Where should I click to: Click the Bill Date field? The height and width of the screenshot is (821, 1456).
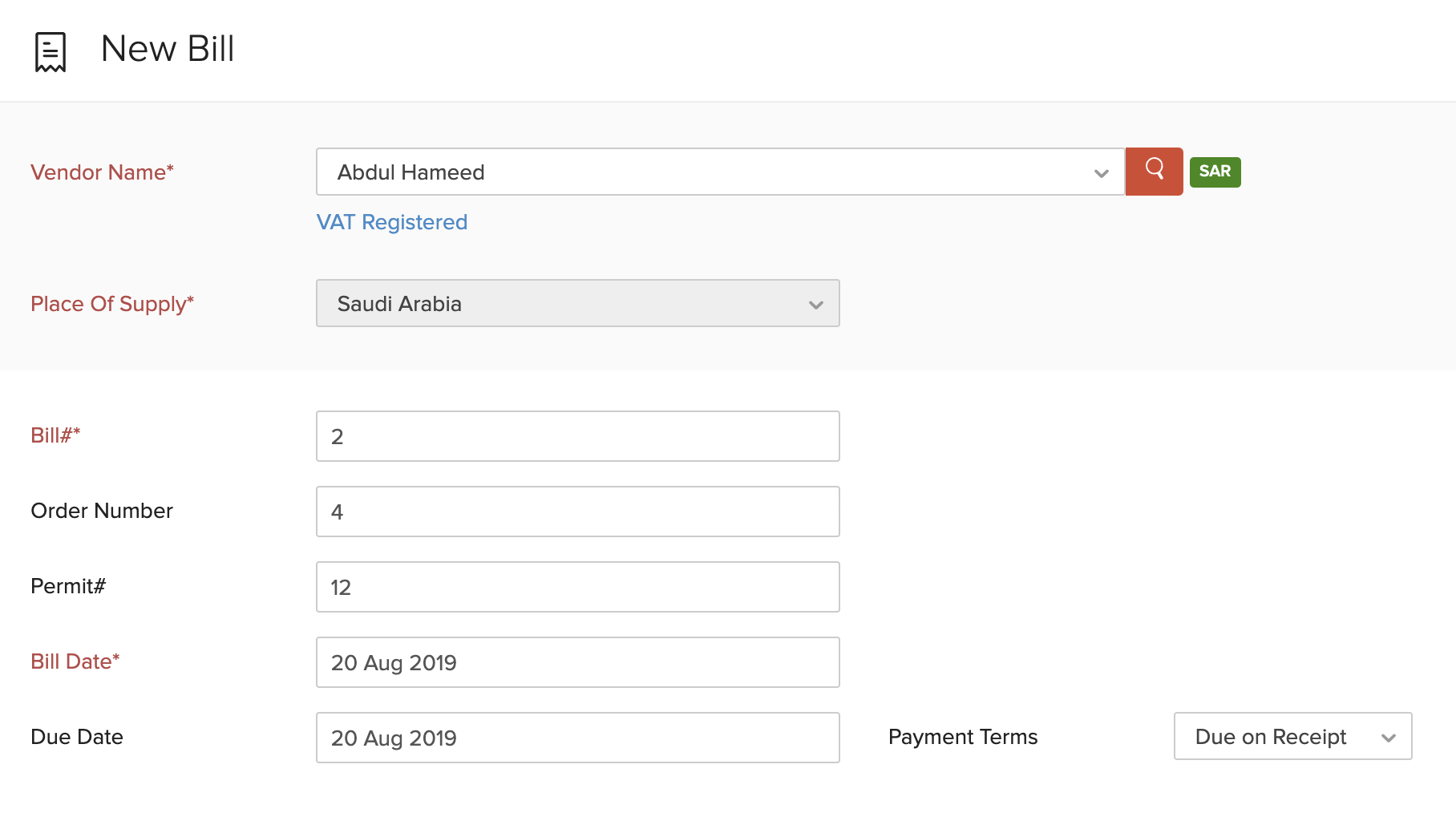[x=577, y=662]
